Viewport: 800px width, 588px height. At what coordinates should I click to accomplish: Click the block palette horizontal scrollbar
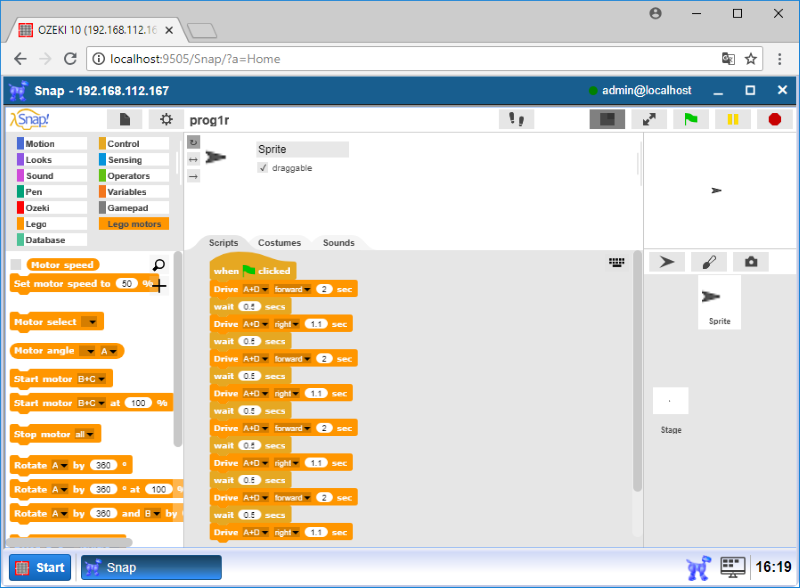click(x=69, y=542)
